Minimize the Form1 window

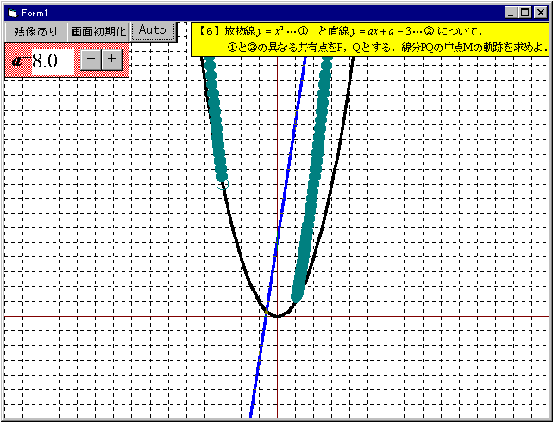tap(511, 13)
